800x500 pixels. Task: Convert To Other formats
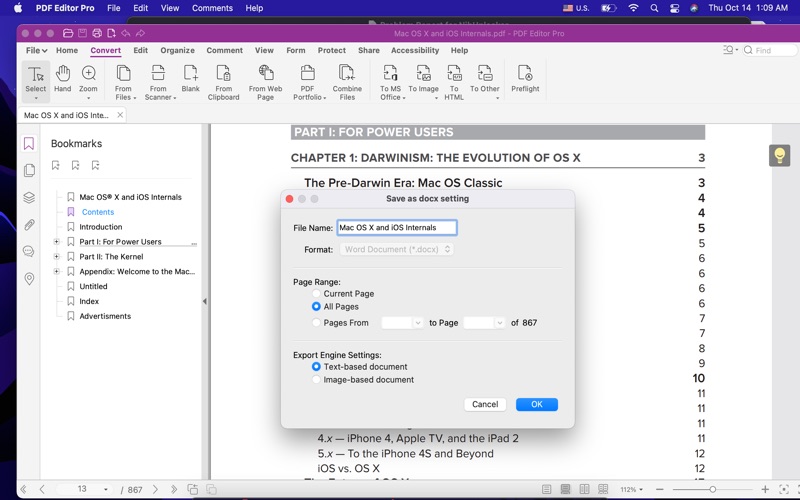(x=485, y=82)
